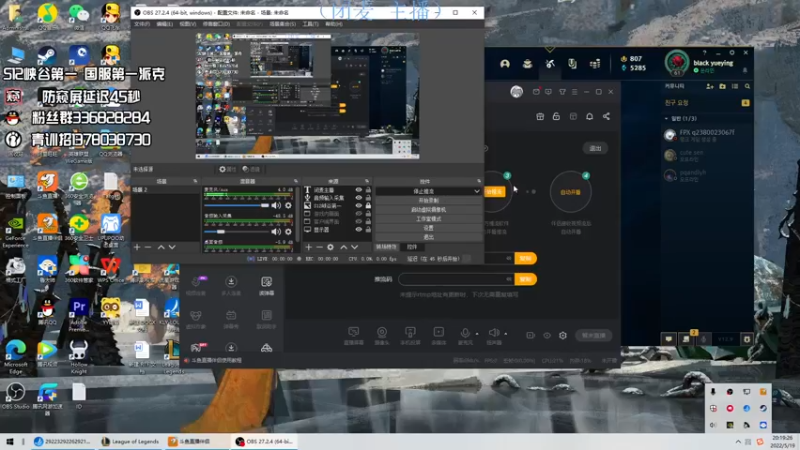
Task: Open LoL chat icon at bottom of friends panel
Action: click(668, 339)
